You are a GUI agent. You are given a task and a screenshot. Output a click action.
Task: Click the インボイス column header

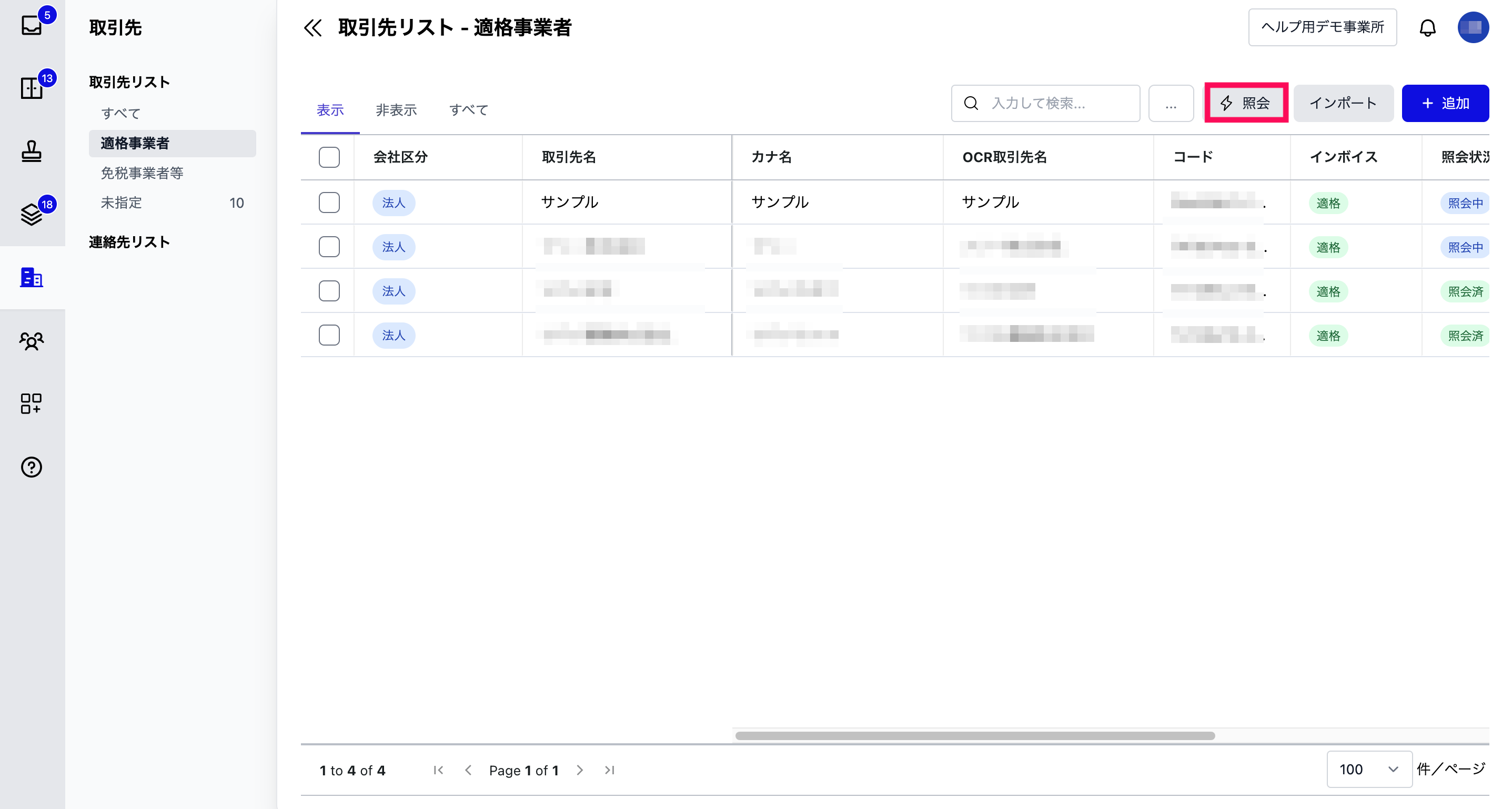tap(1343, 157)
